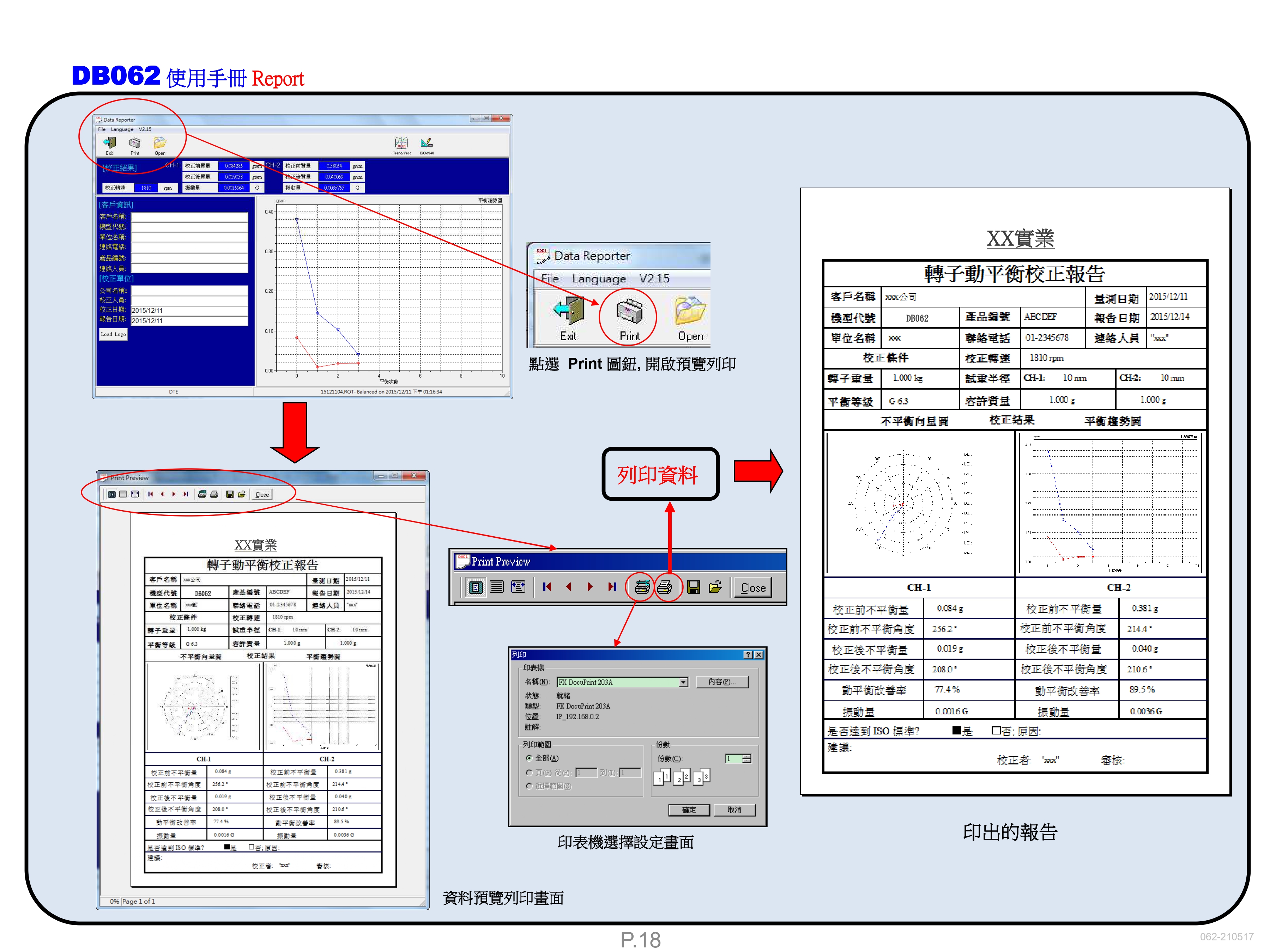
Task: Click 校正日期 field showing 2015/12/11
Action: pos(189,310)
